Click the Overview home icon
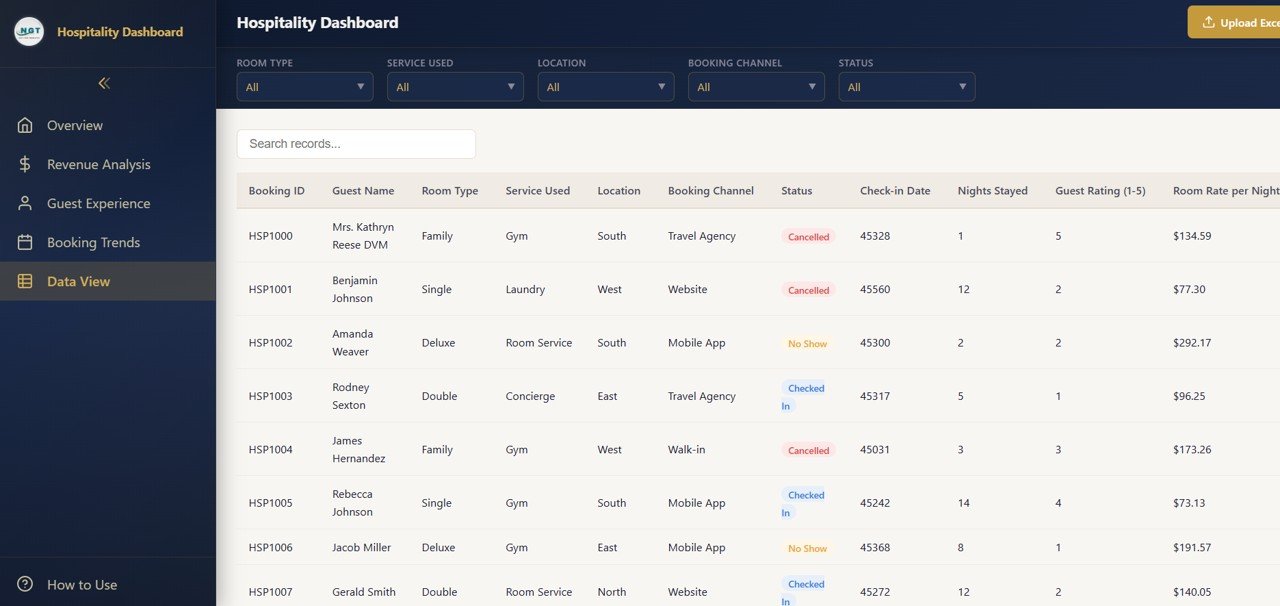This screenshot has width=1280, height=606. click(x=25, y=126)
